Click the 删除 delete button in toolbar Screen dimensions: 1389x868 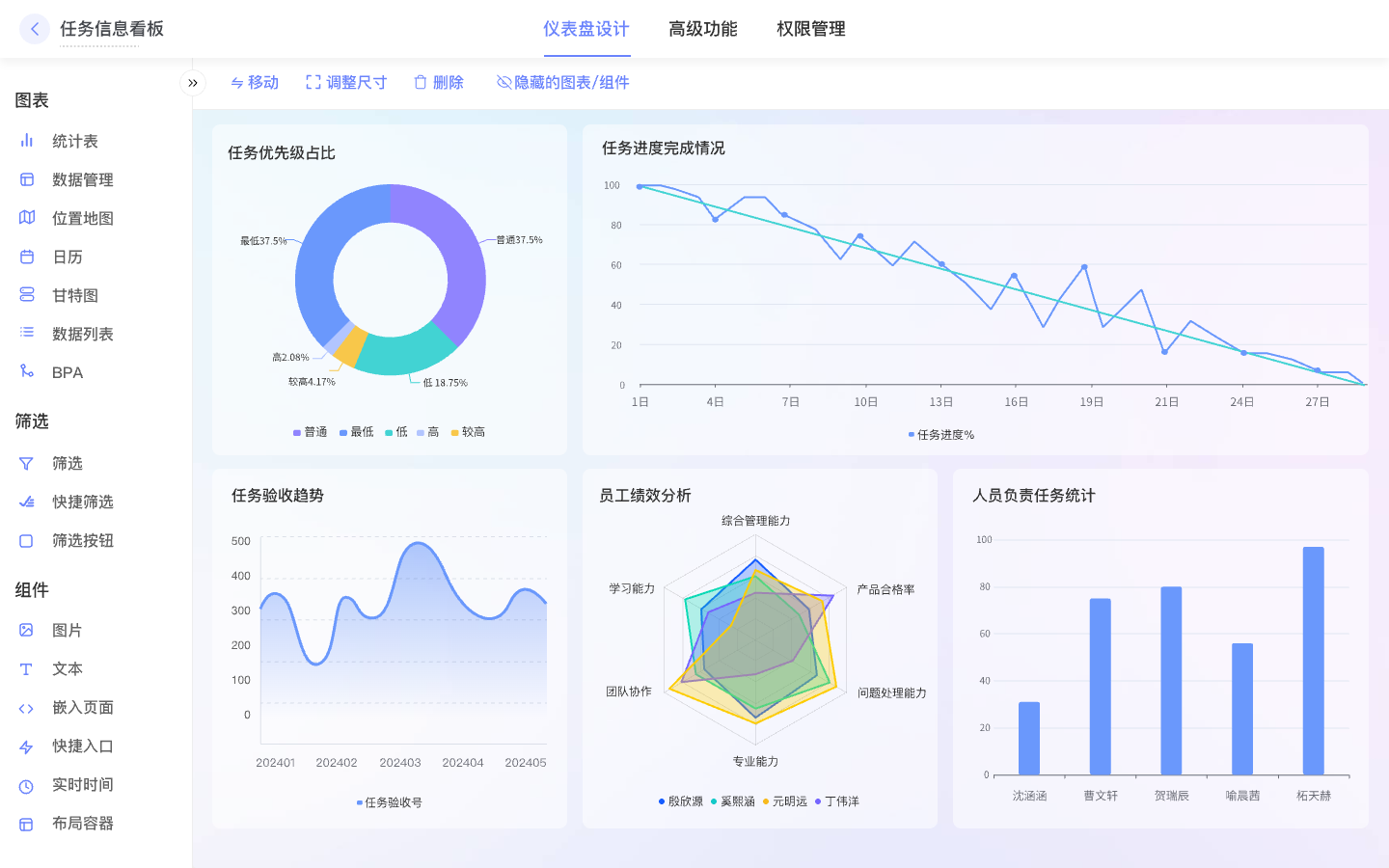(x=438, y=82)
